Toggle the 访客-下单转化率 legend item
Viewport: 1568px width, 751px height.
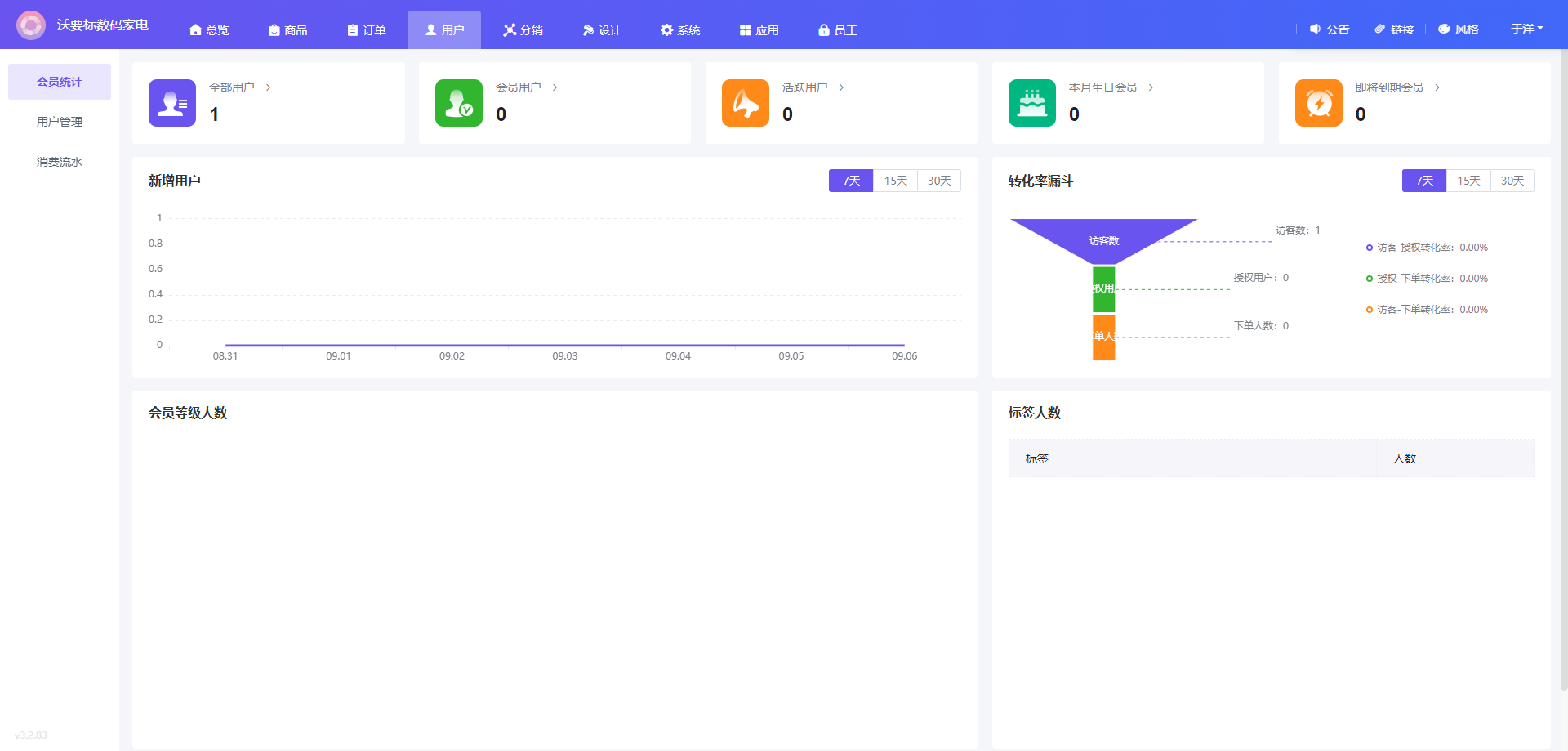1427,310
